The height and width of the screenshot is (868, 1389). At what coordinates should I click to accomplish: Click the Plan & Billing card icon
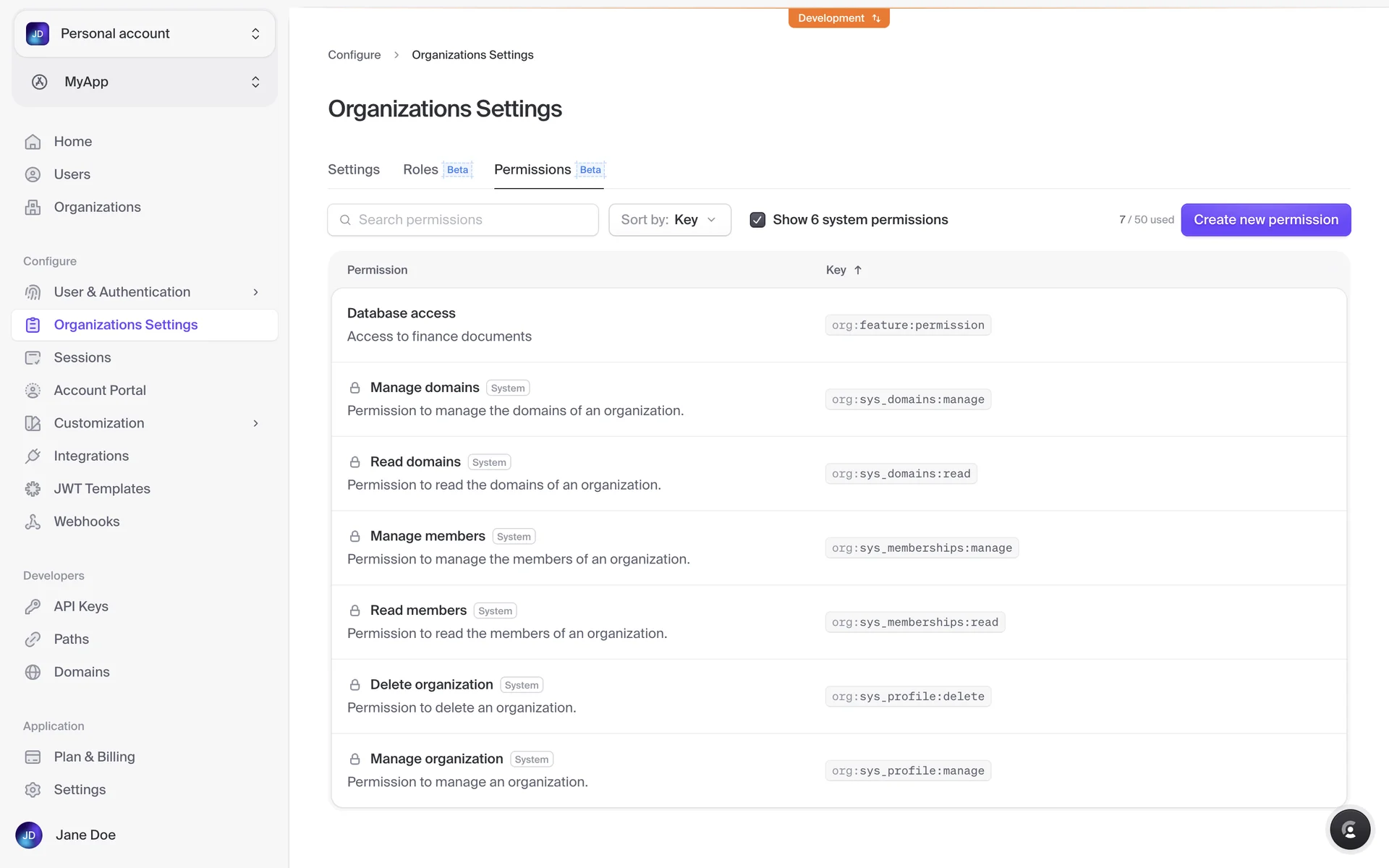(x=33, y=757)
